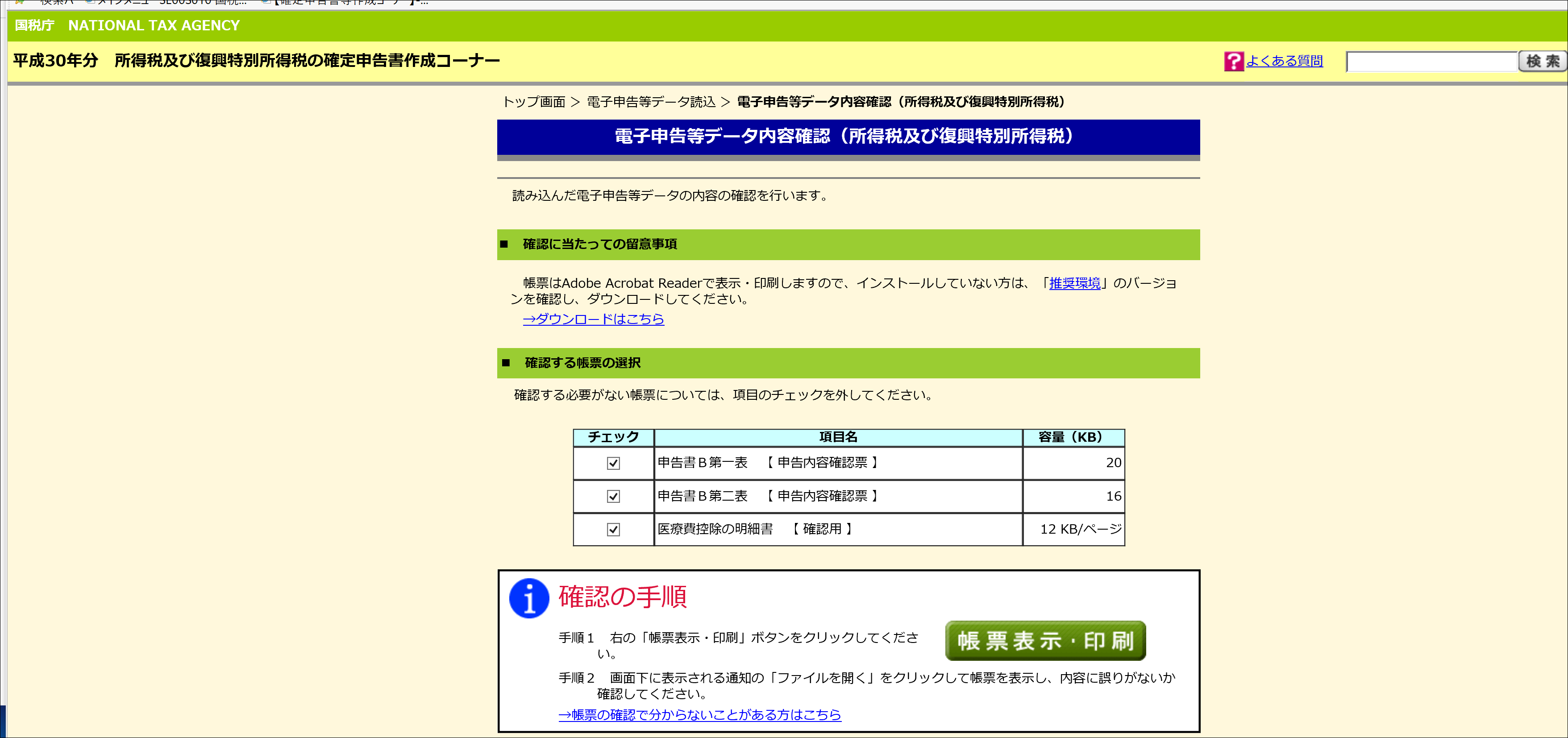This screenshot has width=1568, height=738.
Task: Click the size value 16 cell
Action: coord(1074,497)
